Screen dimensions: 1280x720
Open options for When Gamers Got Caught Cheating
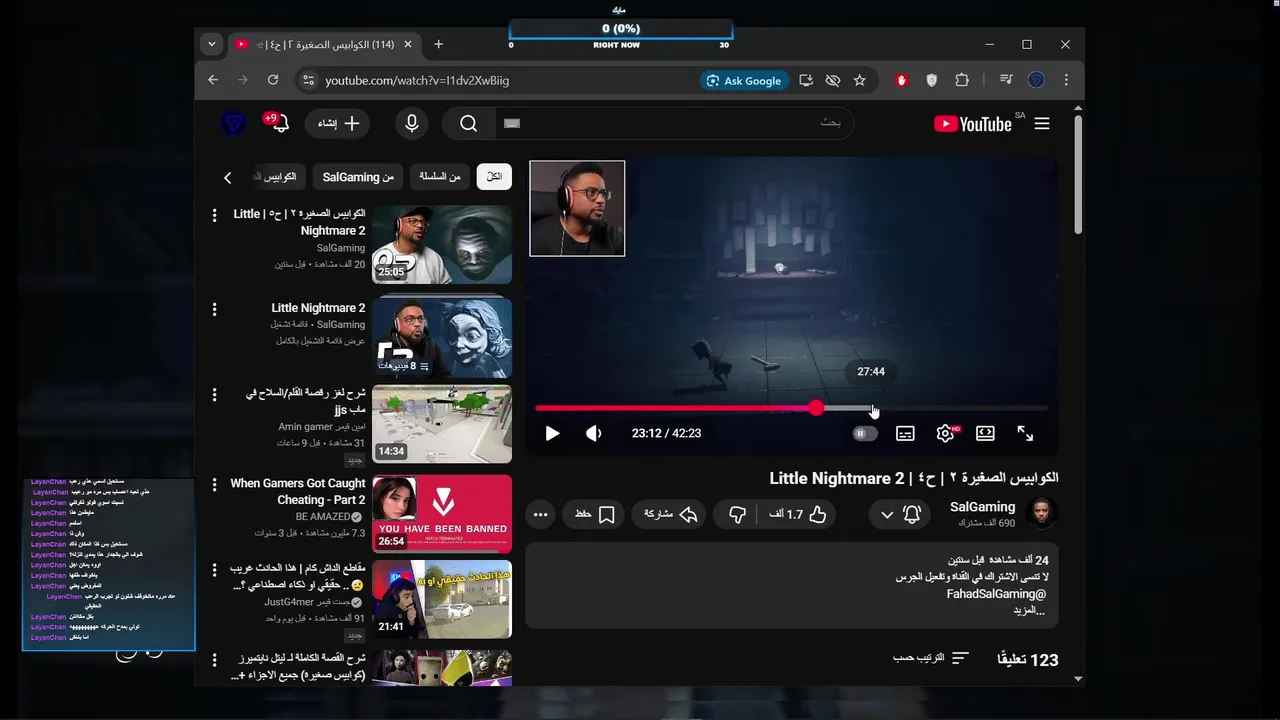pos(214,485)
